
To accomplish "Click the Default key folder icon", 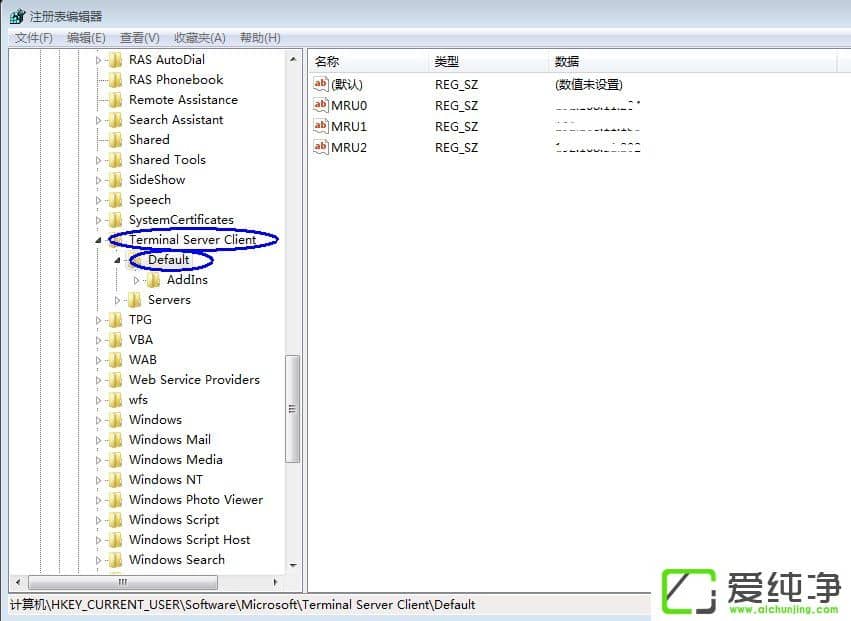I will pos(138,259).
